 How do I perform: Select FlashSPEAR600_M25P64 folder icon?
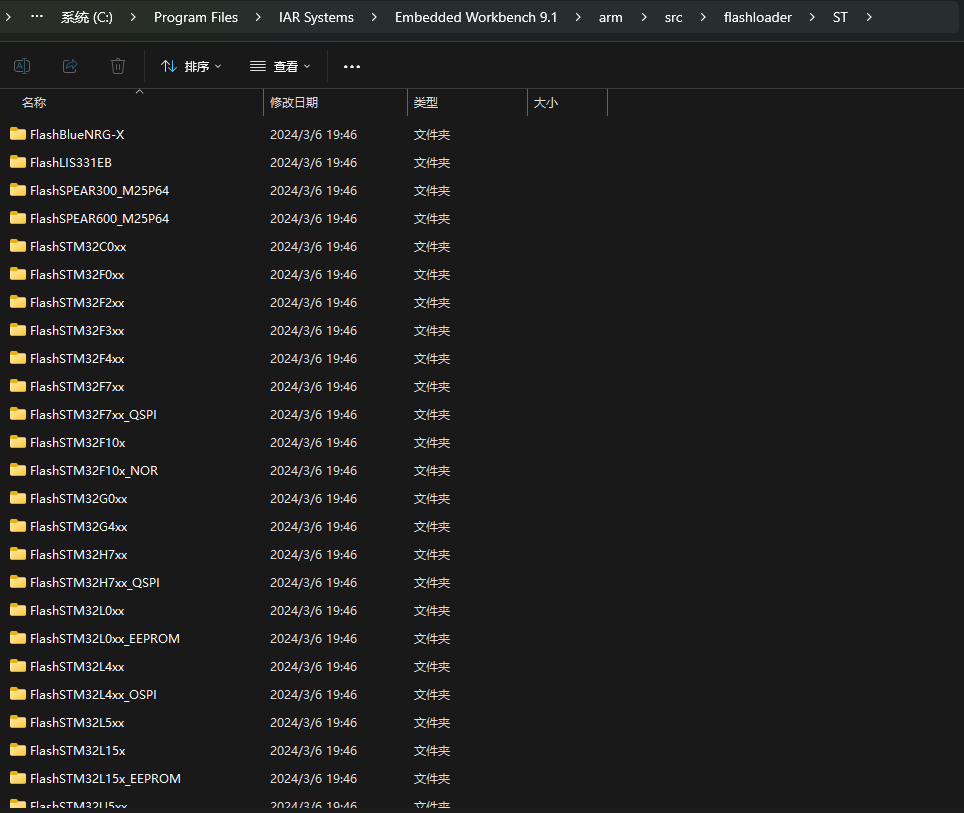[x=18, y=218]
